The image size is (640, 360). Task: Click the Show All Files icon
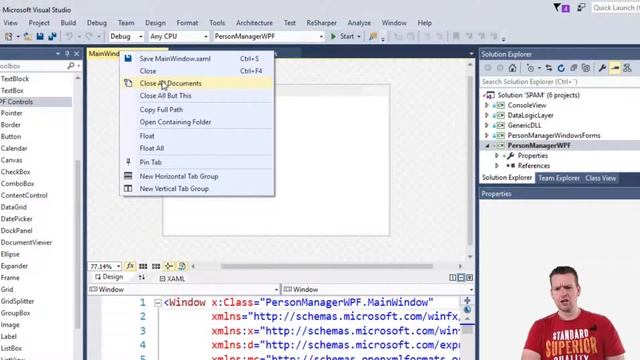pyautogui.click(x=586, y=68)
